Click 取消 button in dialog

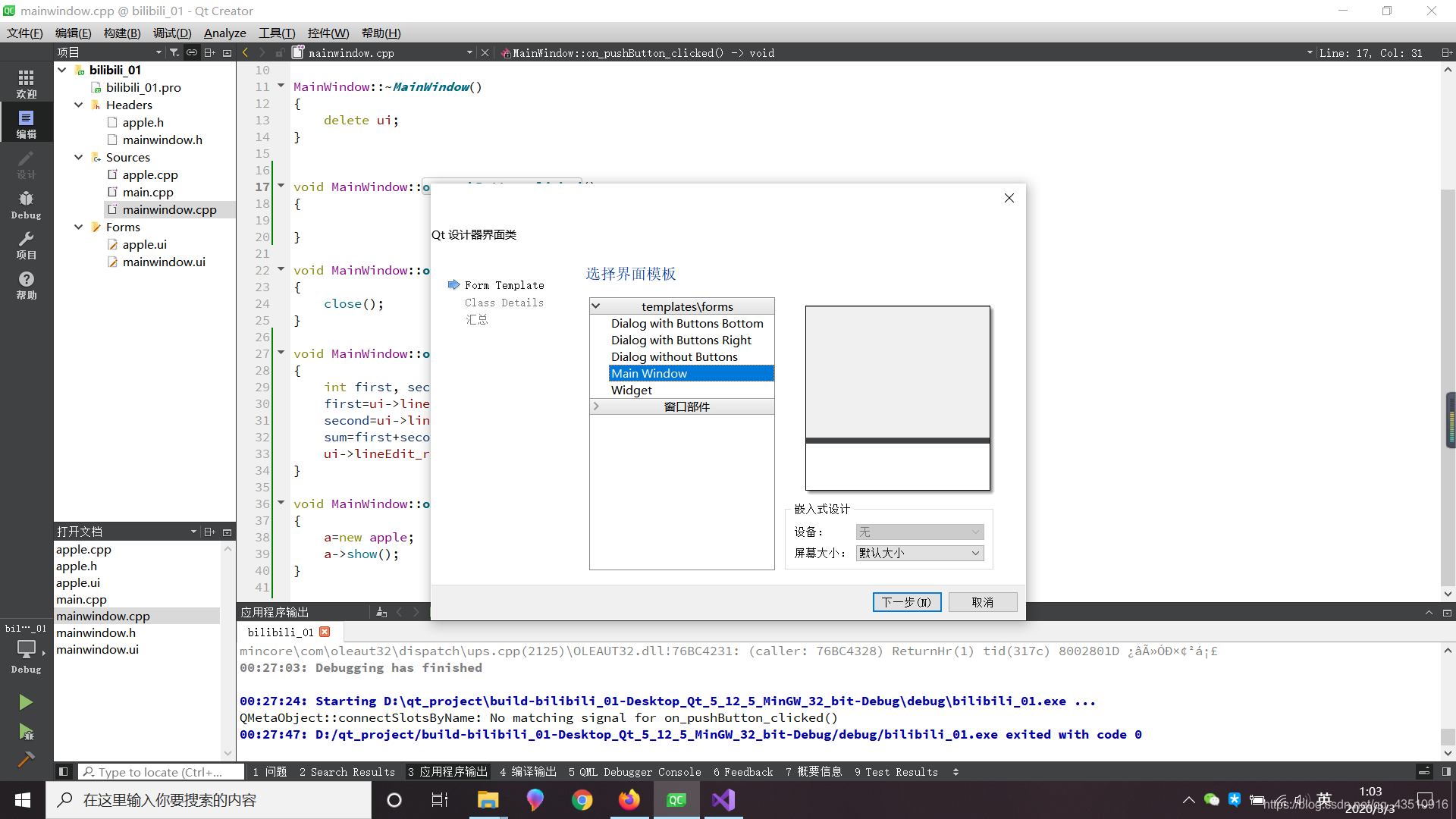point(981,601)
